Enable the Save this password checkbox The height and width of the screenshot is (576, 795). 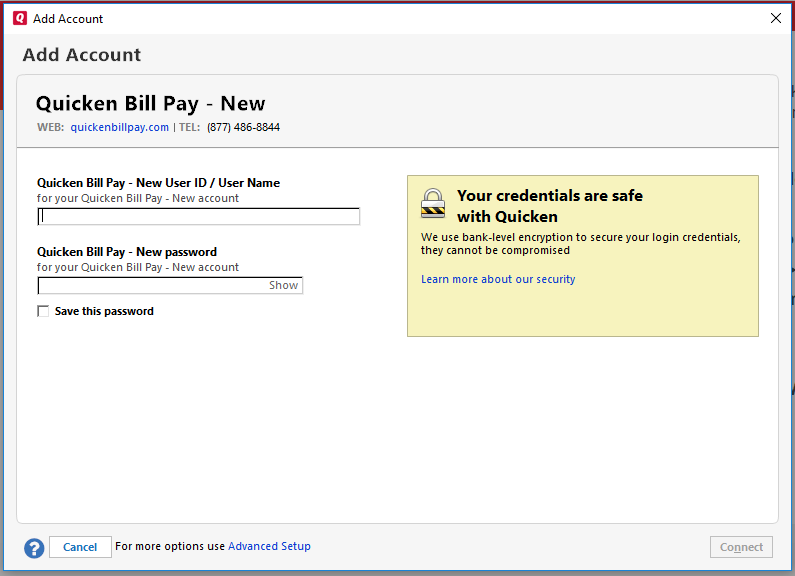click(x=43, y=311)
